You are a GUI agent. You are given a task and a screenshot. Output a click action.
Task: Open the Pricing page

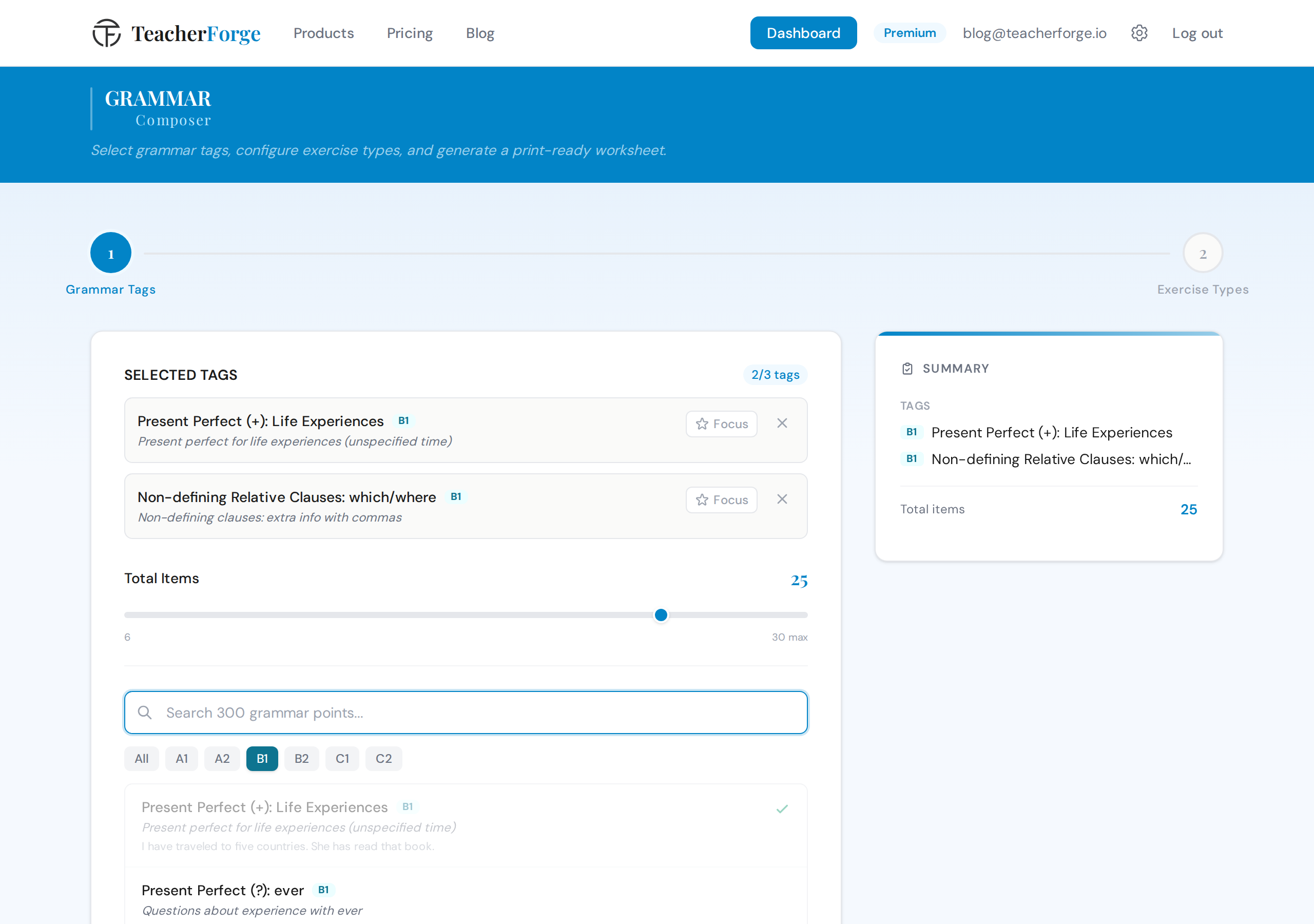410,33
